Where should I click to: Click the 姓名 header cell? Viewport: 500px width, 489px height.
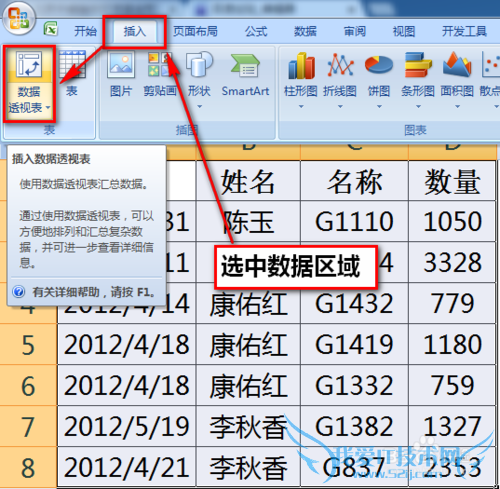pos(248,181)
